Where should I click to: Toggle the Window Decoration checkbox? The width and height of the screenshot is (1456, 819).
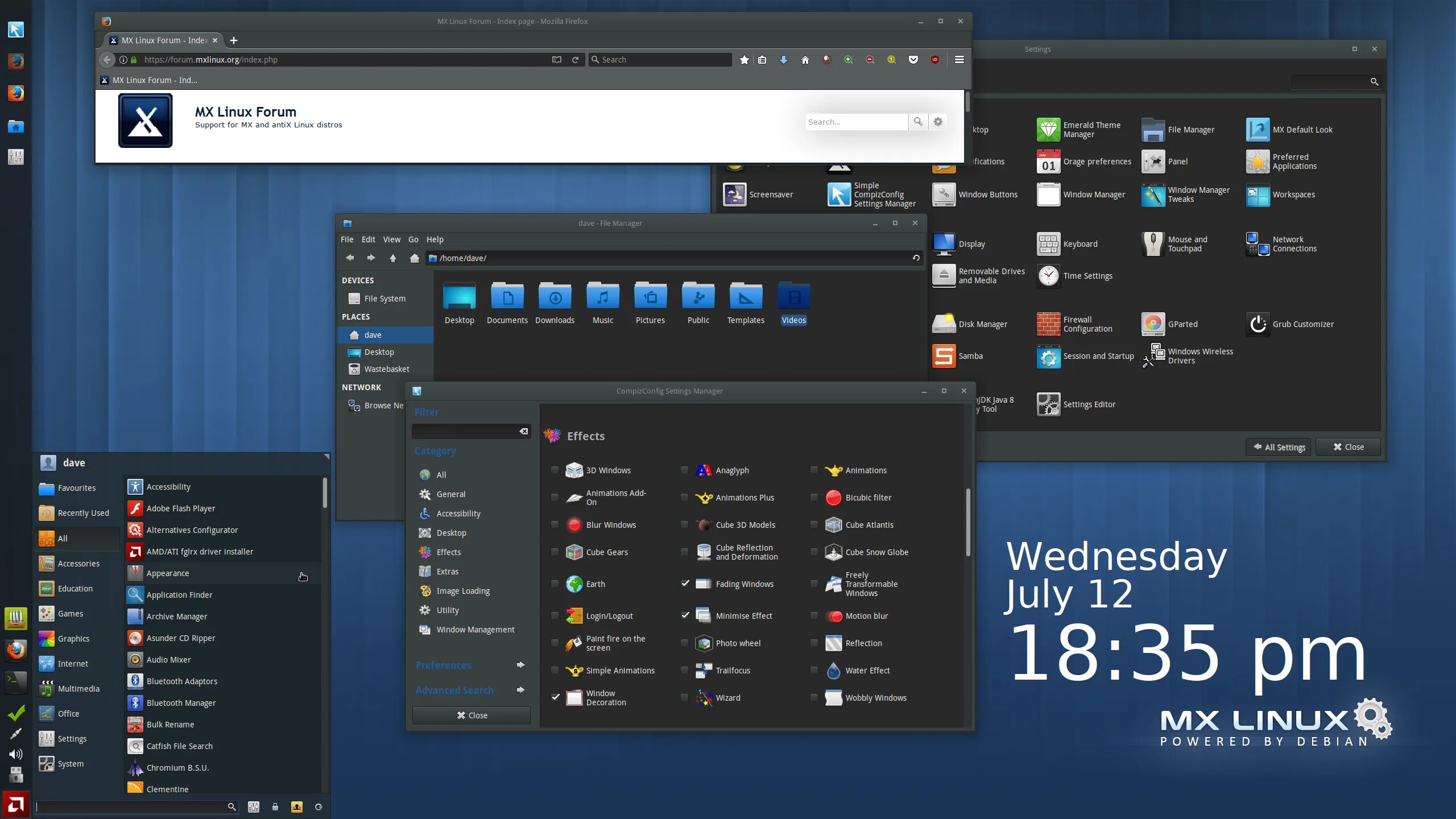tap(555, 697)
